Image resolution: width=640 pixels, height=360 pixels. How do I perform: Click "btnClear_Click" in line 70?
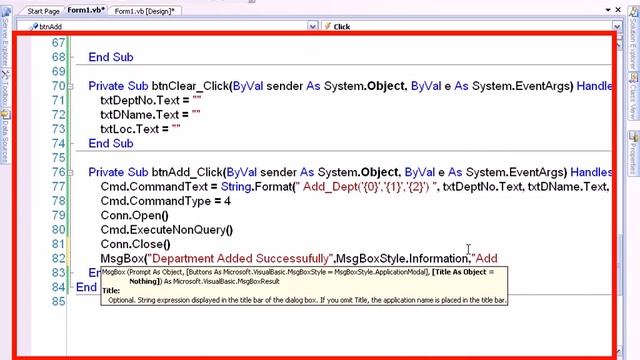190,86
